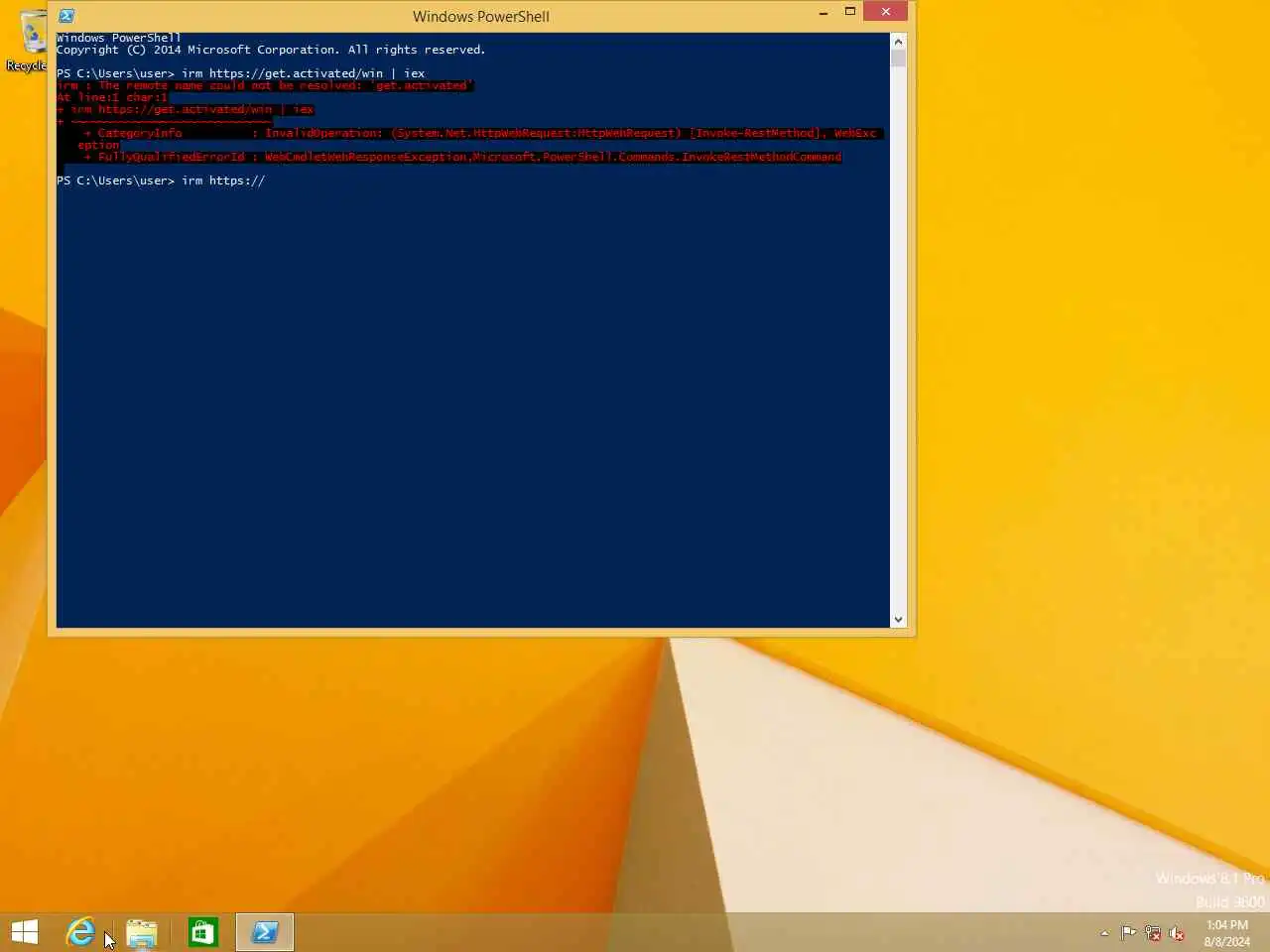Open File Explorer from the taskbar
This screenshot has height=952, width=1270.
coord(142,932)
